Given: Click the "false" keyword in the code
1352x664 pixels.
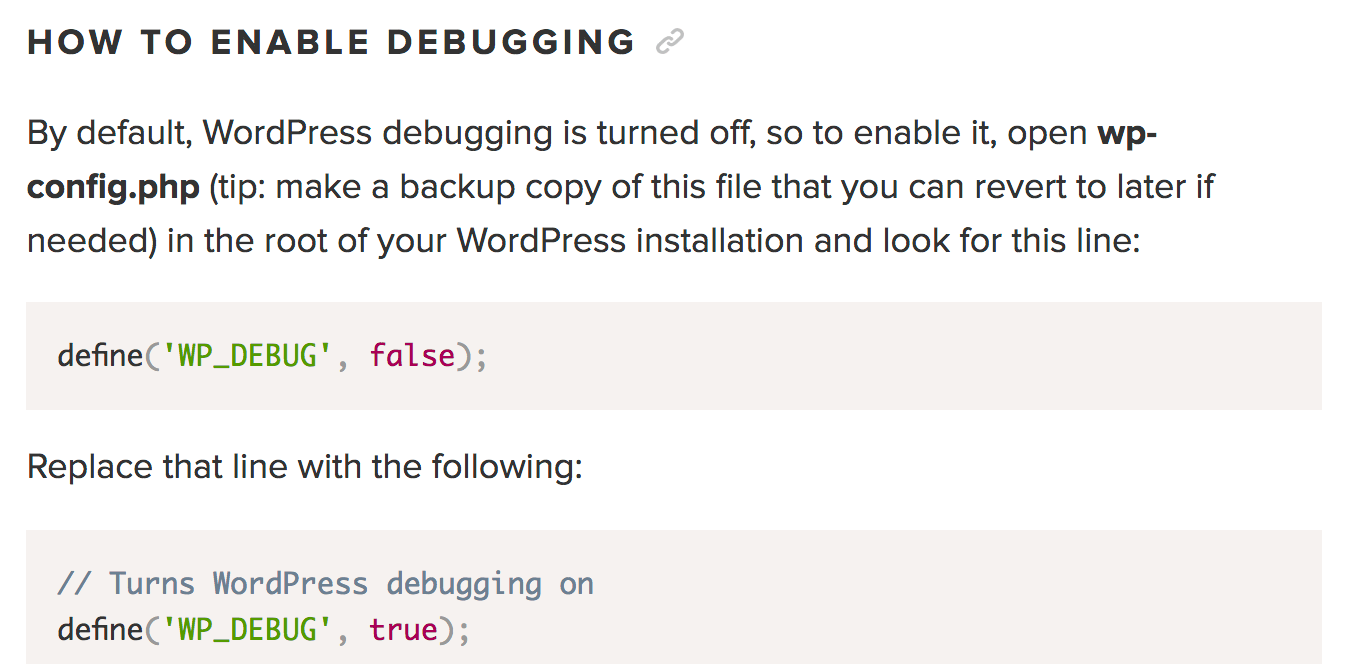Looking at the screenshot, I should pyautogui.click(x=412, y=355).
